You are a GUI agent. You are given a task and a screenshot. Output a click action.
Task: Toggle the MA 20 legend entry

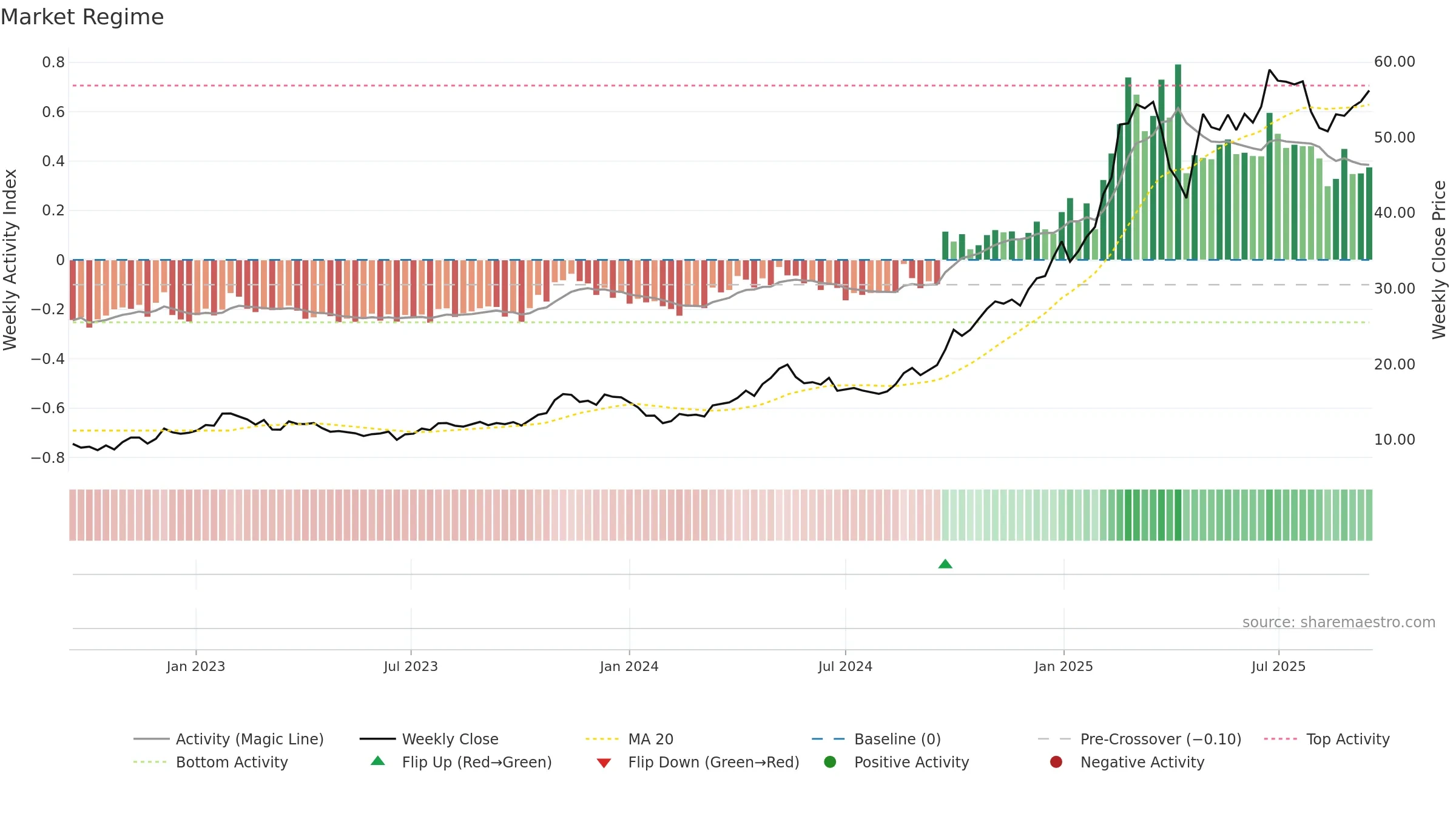tap(629, 739)
